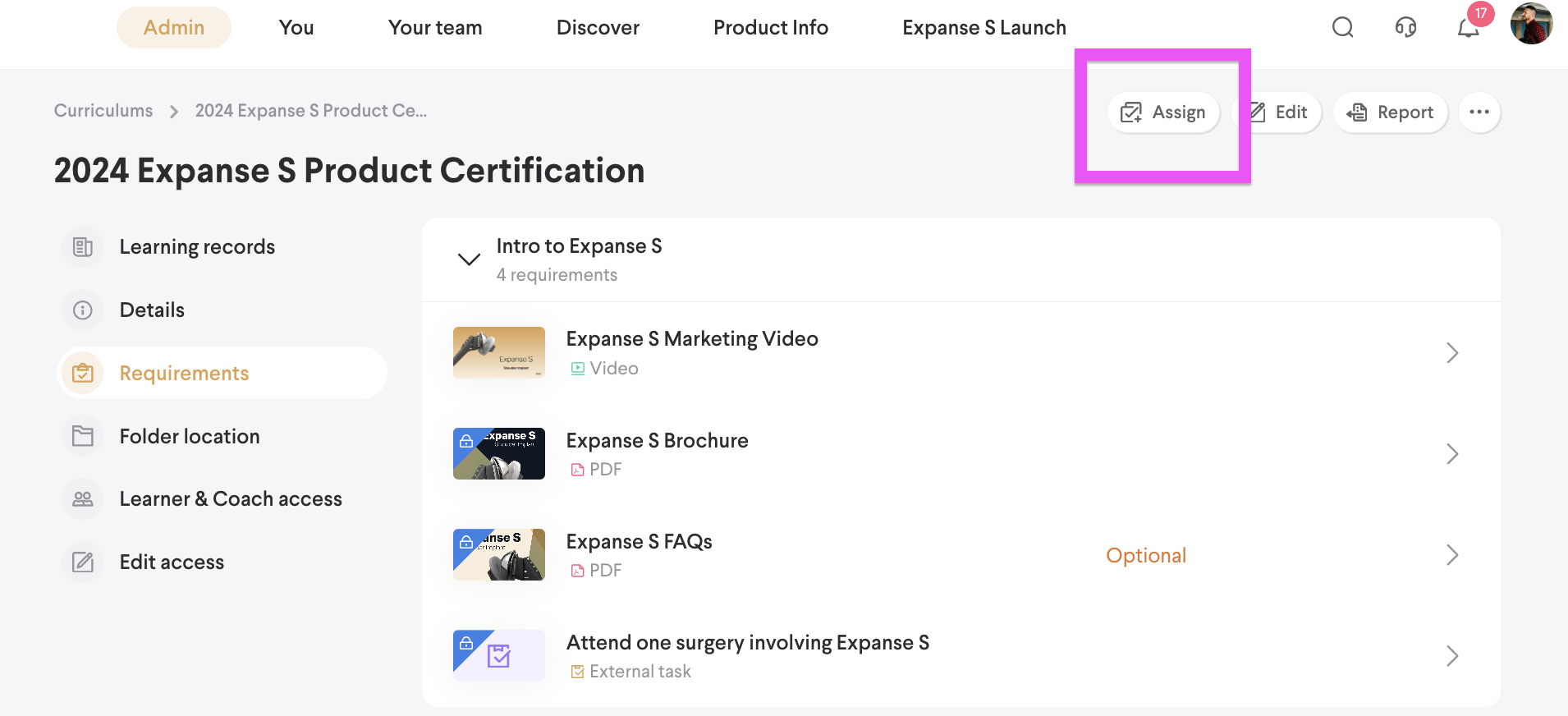Viewport: 1568px width, 716px height.
Task: Click the Report button
Action: [x=1390, y=112]
